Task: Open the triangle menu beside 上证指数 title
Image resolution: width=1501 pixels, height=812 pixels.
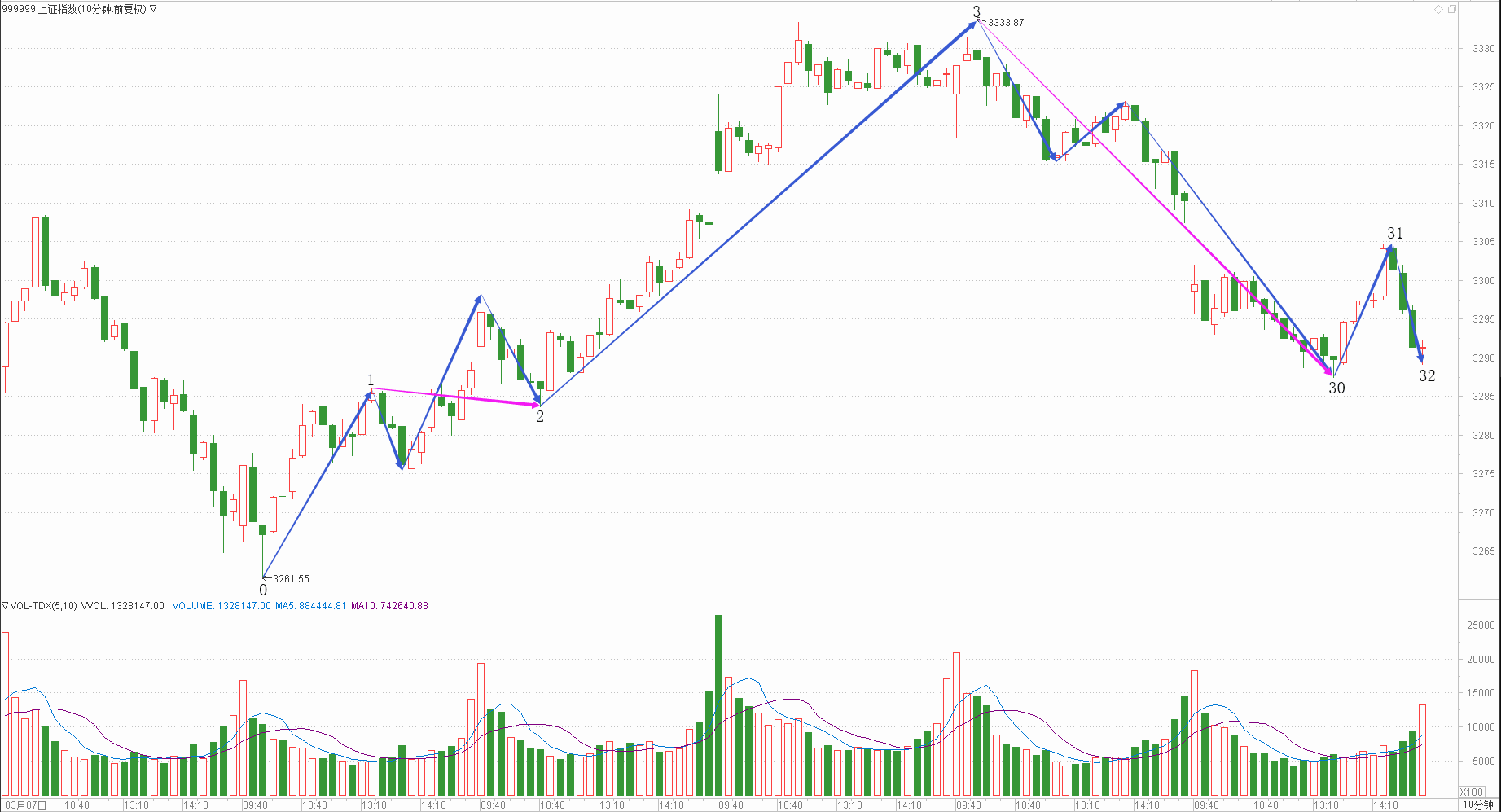Action: [x=154, y=9]
